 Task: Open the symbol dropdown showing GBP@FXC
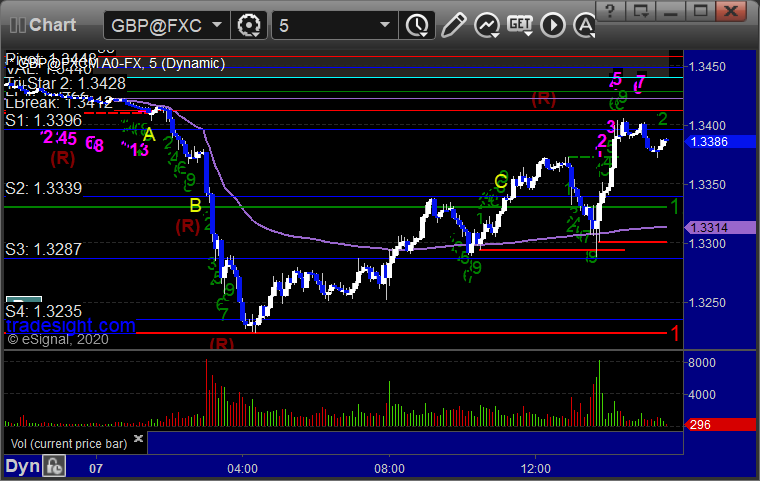click(166, 25)
